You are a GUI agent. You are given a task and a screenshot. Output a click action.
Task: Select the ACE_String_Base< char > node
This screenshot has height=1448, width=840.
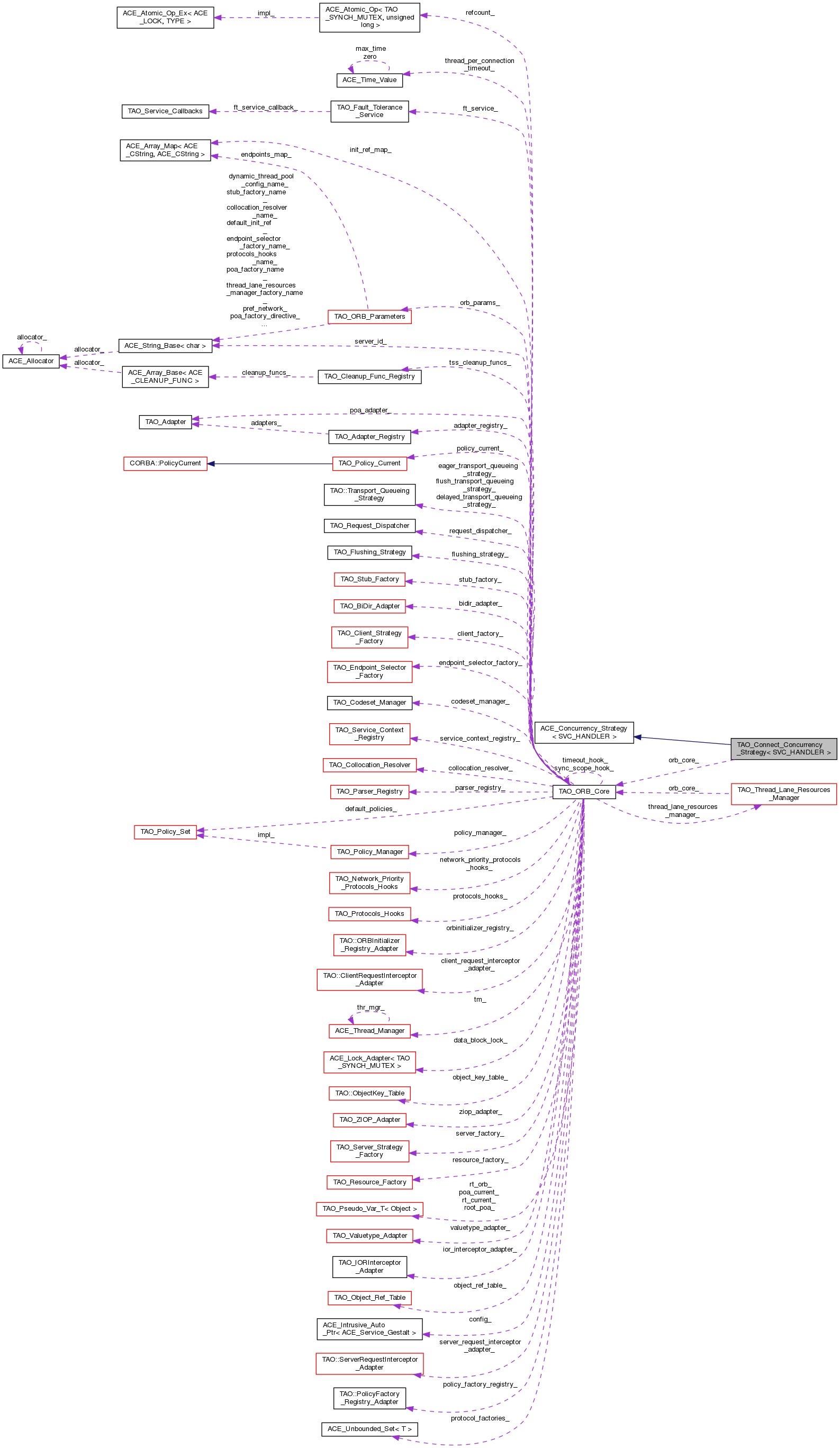166,345
